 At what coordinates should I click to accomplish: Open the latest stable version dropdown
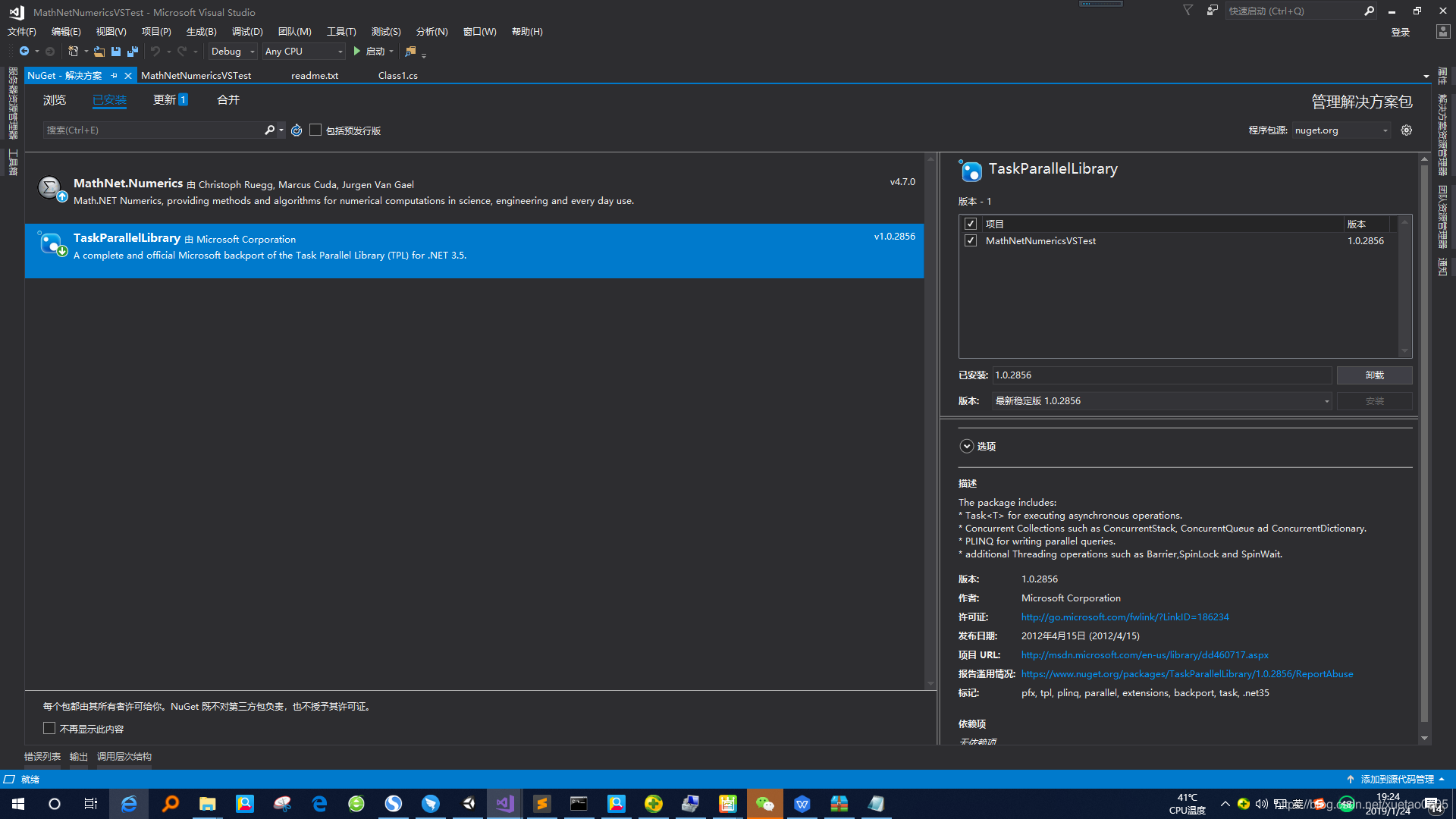[1162, 401]
